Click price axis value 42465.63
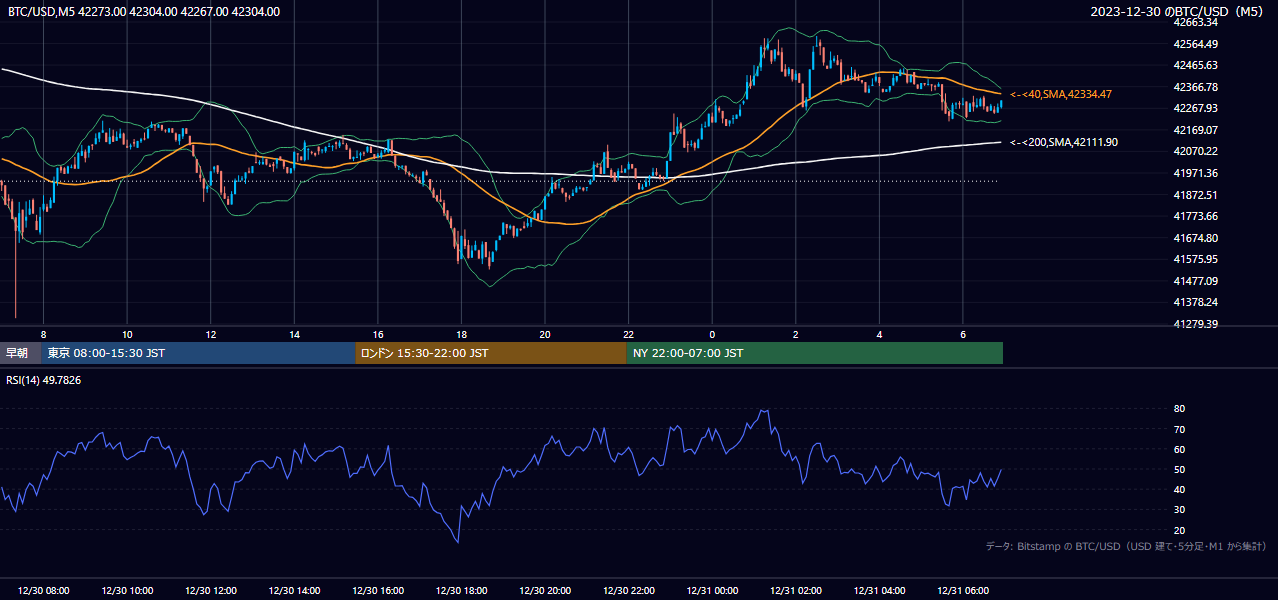 click(x=1196, y=65)
